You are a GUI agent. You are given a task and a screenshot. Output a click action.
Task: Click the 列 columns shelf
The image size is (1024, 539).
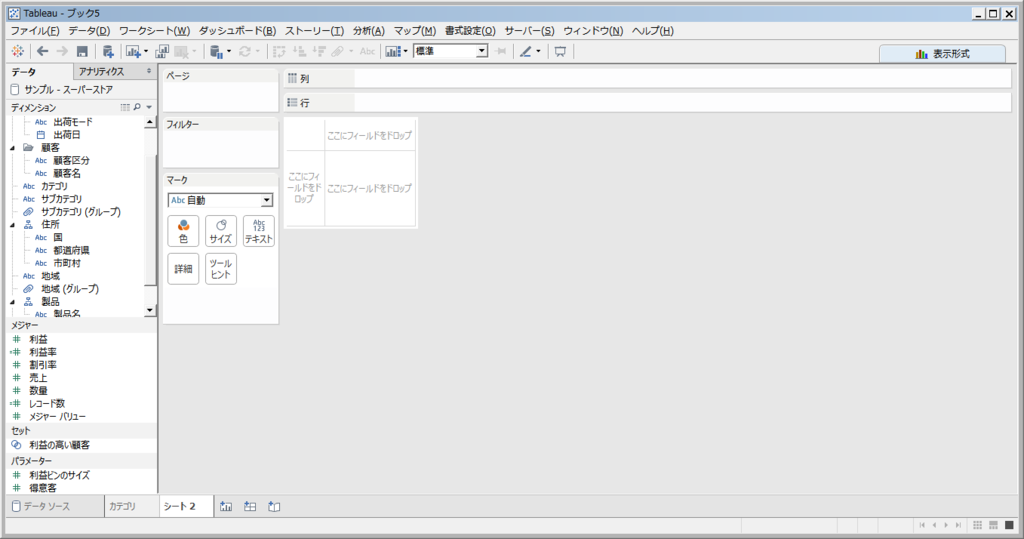(648, 78)
